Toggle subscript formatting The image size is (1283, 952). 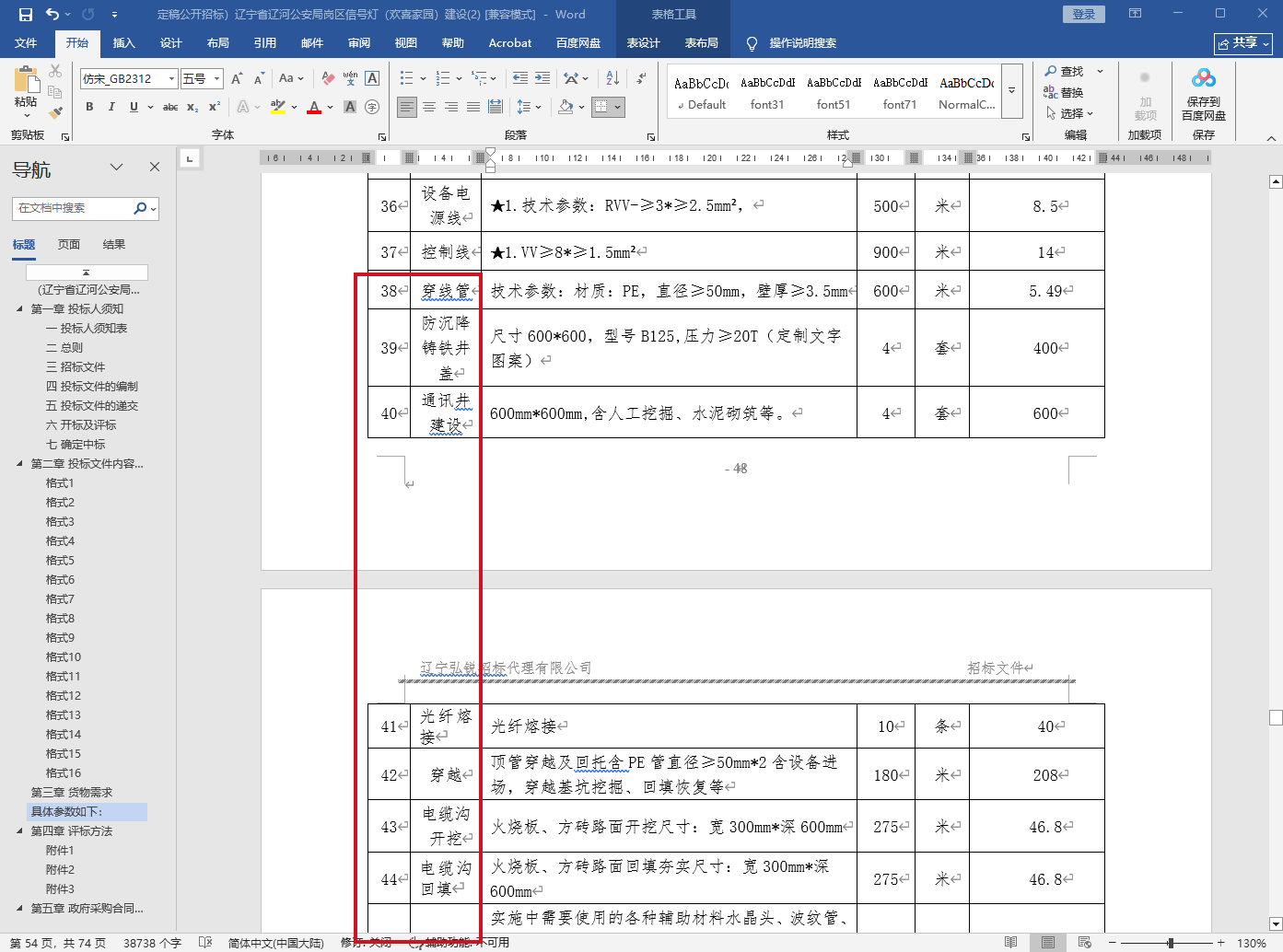192,107
